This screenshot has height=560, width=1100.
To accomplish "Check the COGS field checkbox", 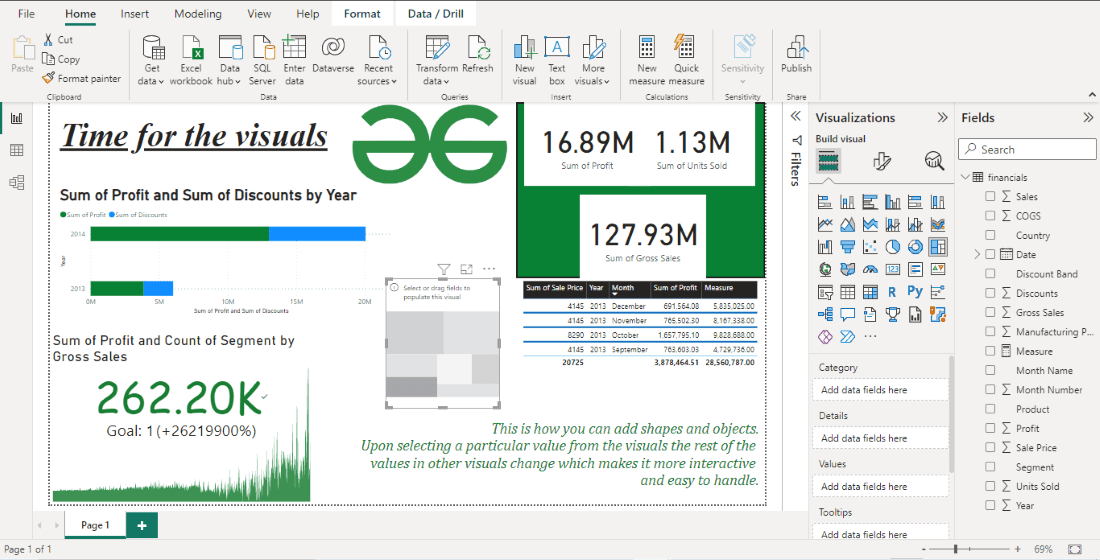I will pyautogui.click(x=990, y=215).
